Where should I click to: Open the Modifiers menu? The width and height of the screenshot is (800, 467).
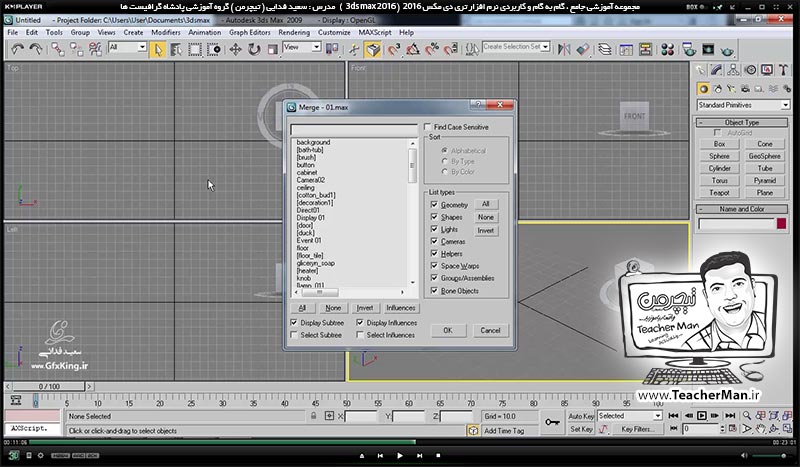tap(166, 32)
